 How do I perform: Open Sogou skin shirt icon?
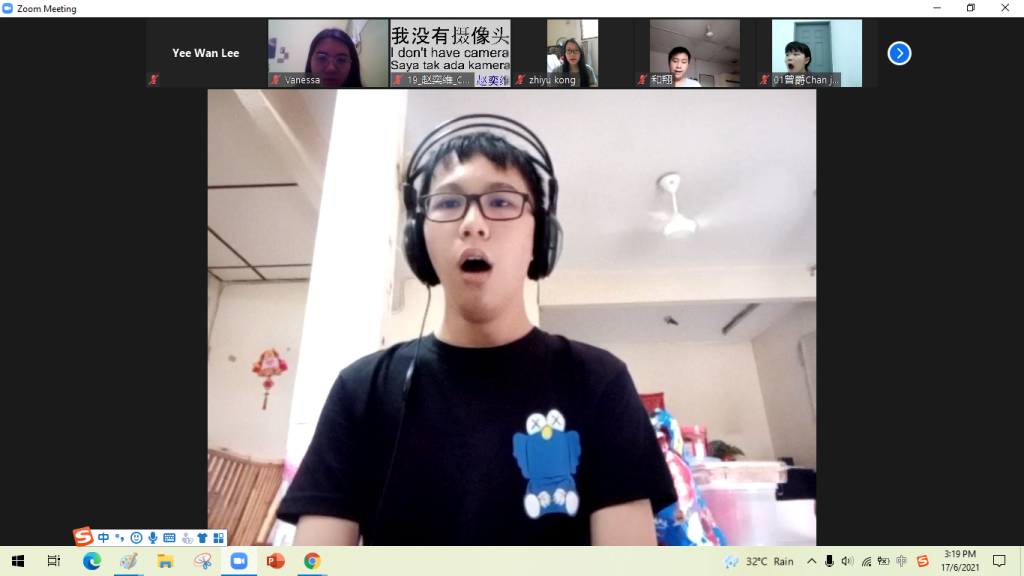click(x=202, y=538)
